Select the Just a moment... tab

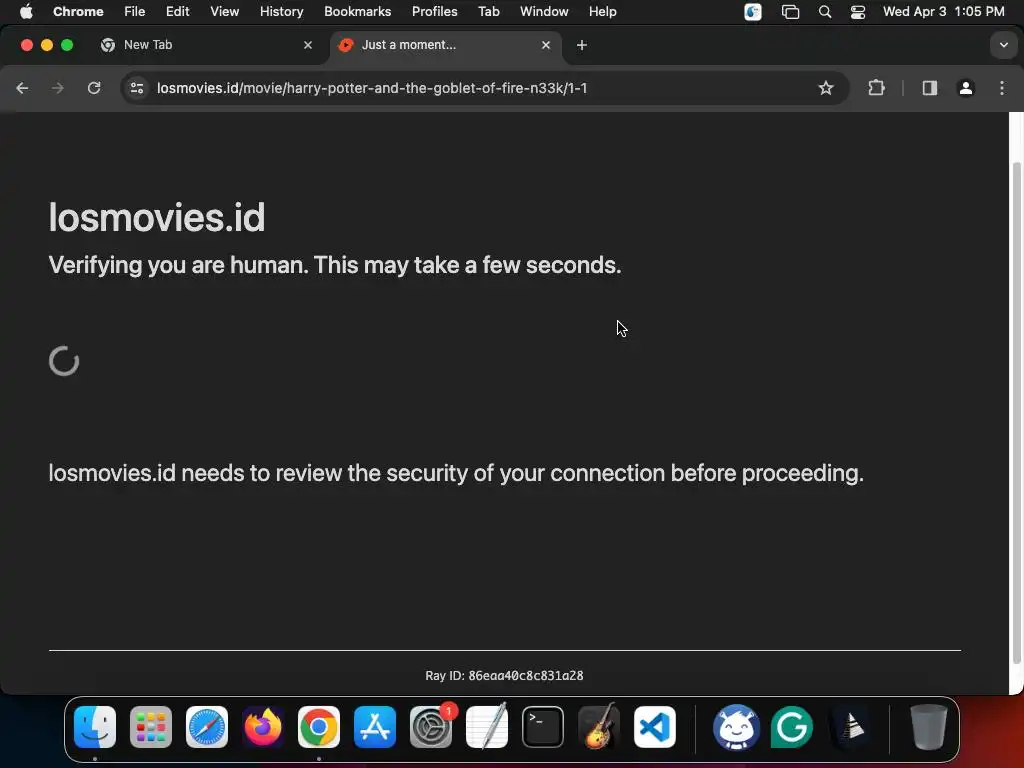pos(446,45)
